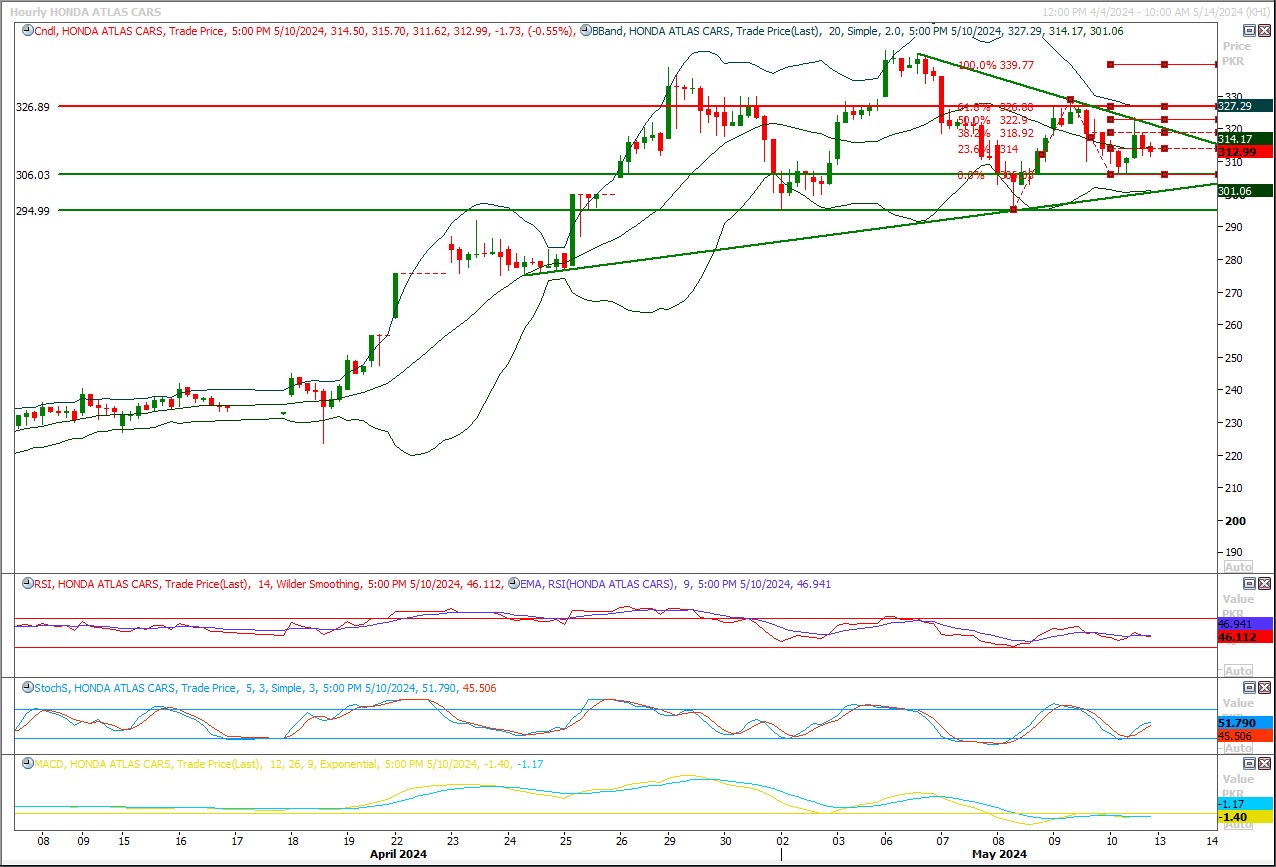
Task: Click the 306.03 horizontal line label
Action: pos(34,175)
